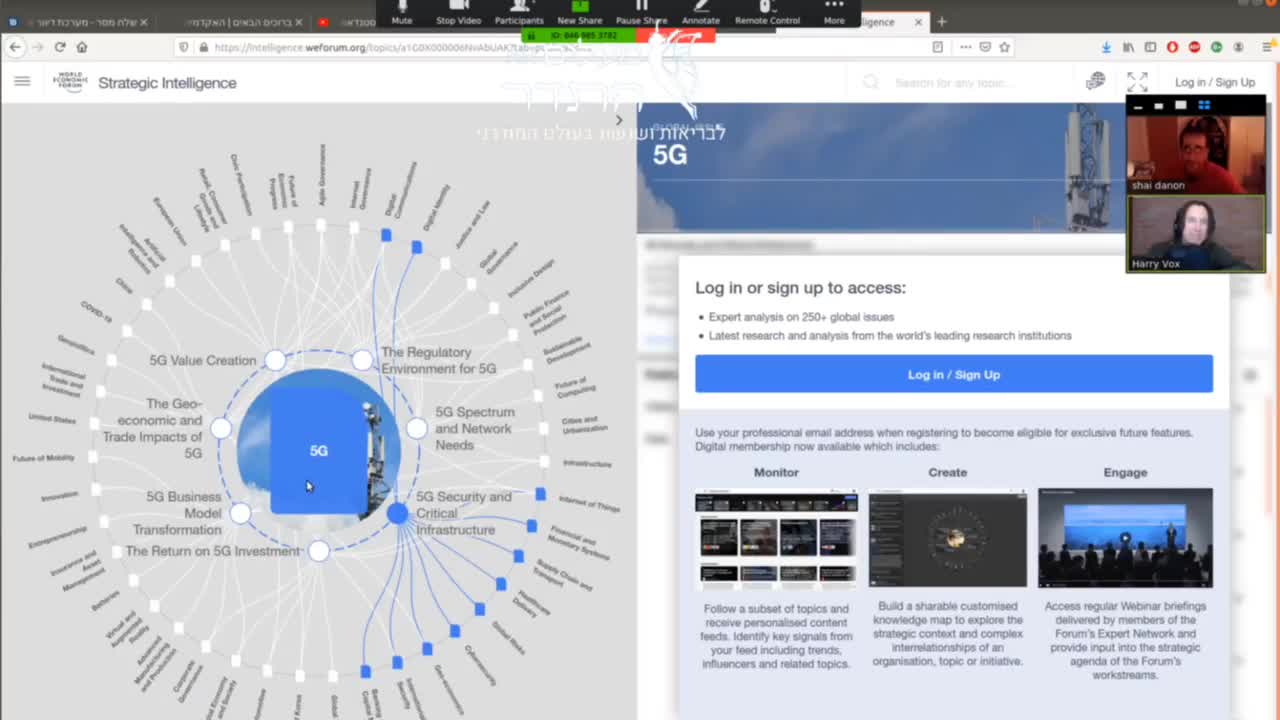
Task: Click the Participants icon in Zoom toolbar
Action: 519,12
